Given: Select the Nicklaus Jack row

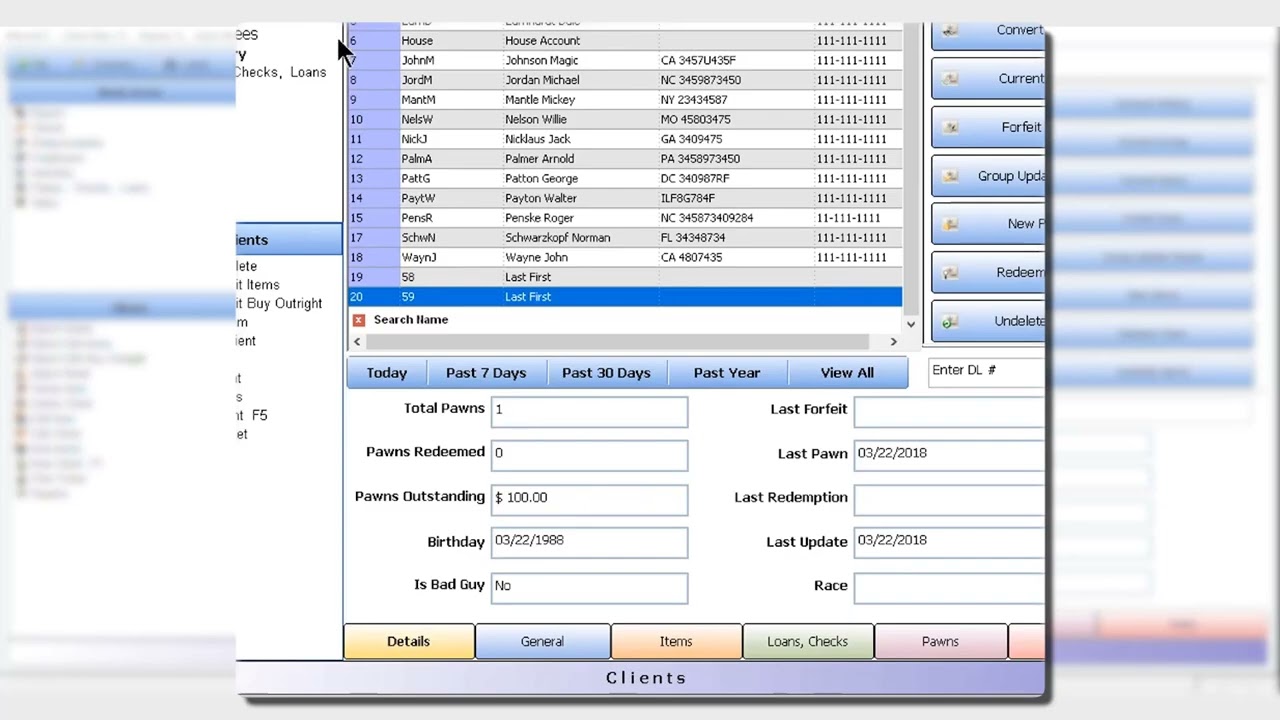Looking at the screenshot, I should [625, 139].
